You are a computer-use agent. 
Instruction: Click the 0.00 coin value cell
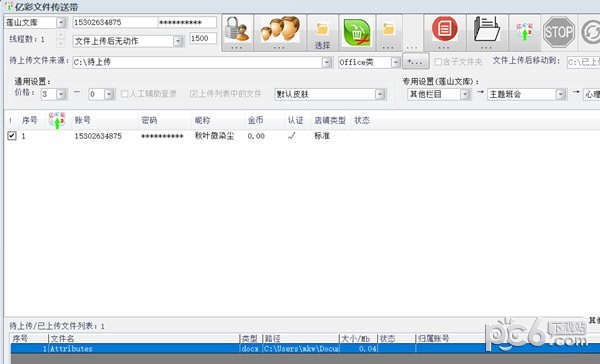(256, 136)
